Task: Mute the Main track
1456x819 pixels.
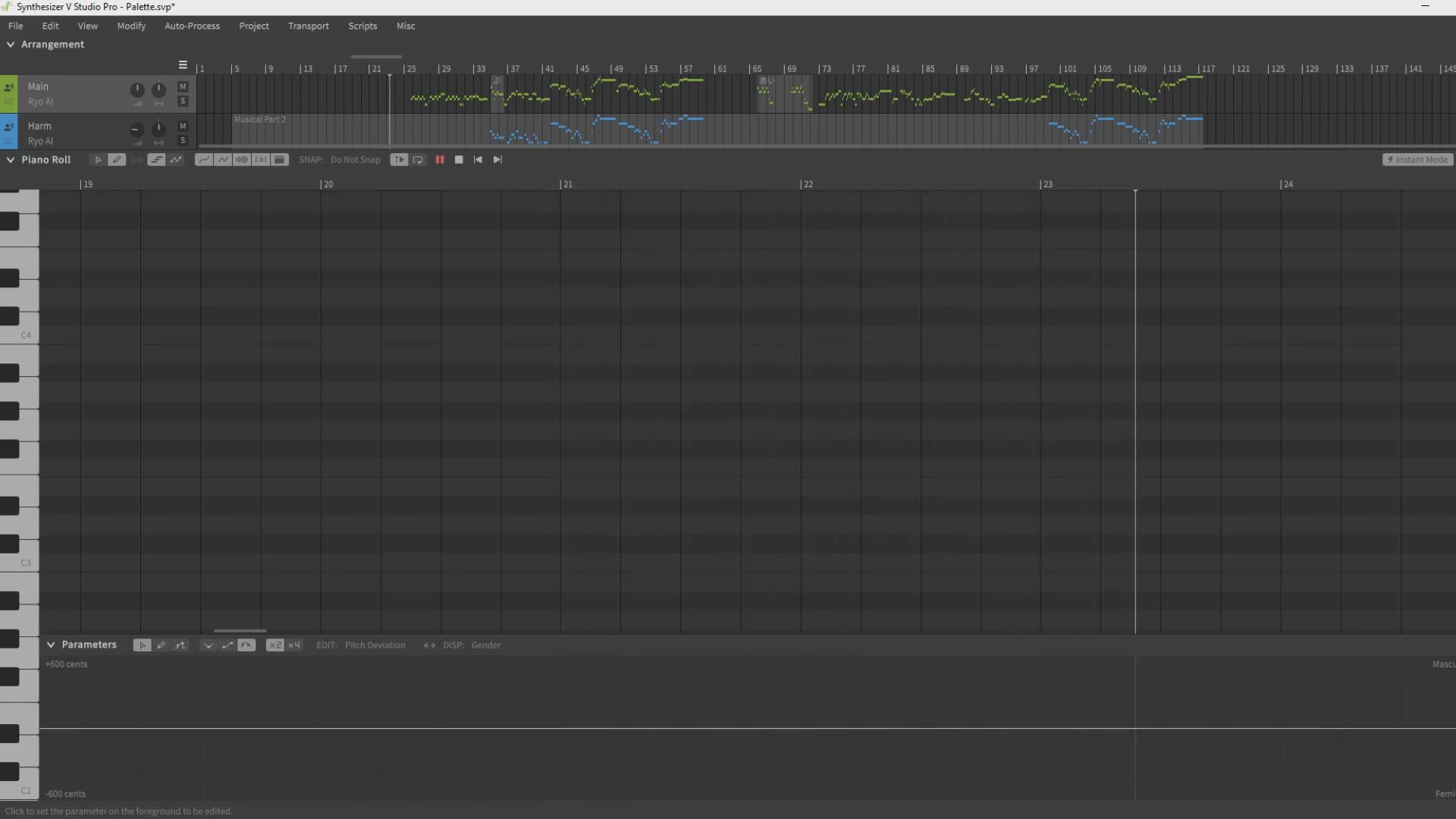Action: pos(183,86)
